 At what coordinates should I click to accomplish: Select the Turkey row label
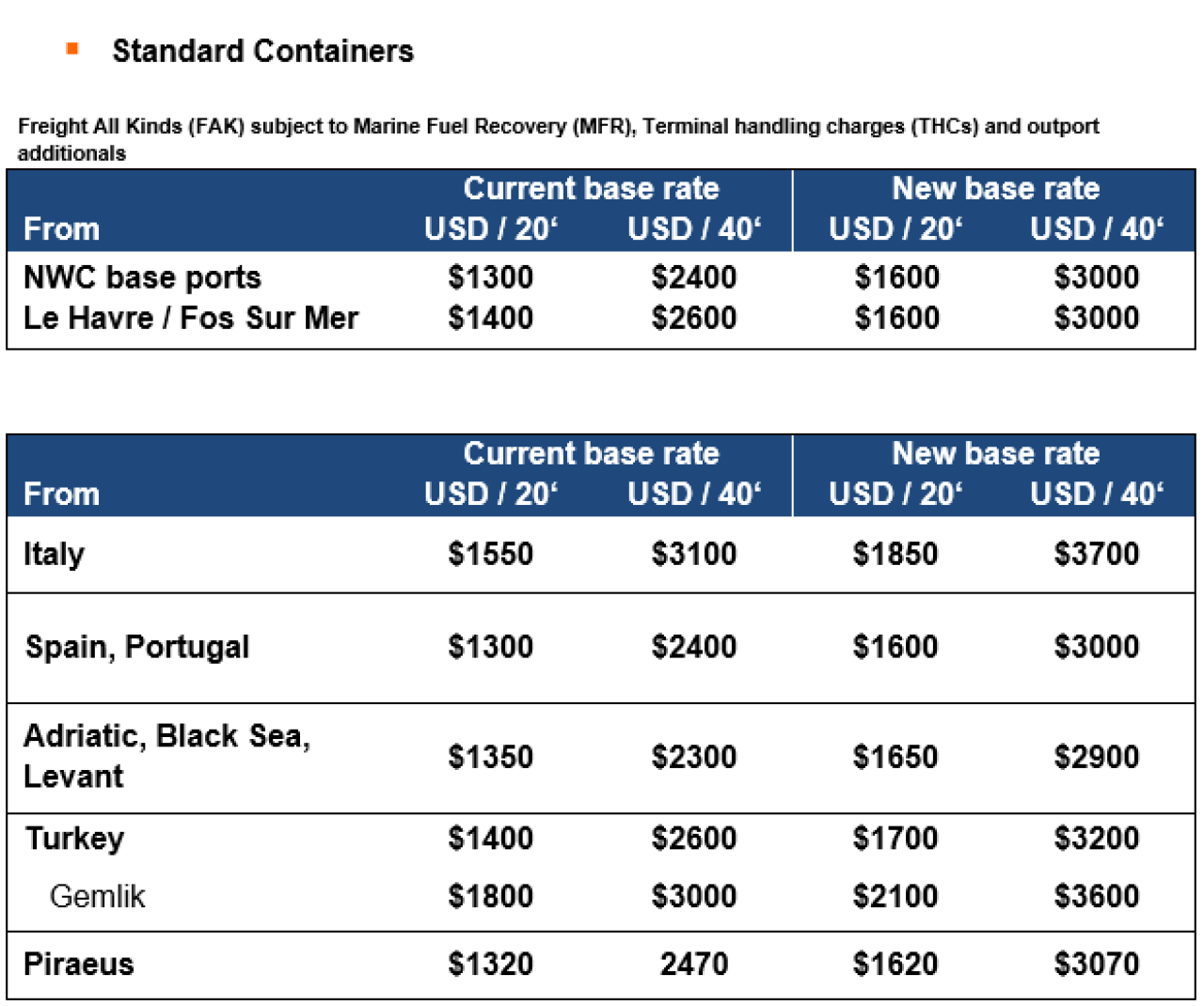(x=74, y=839)
